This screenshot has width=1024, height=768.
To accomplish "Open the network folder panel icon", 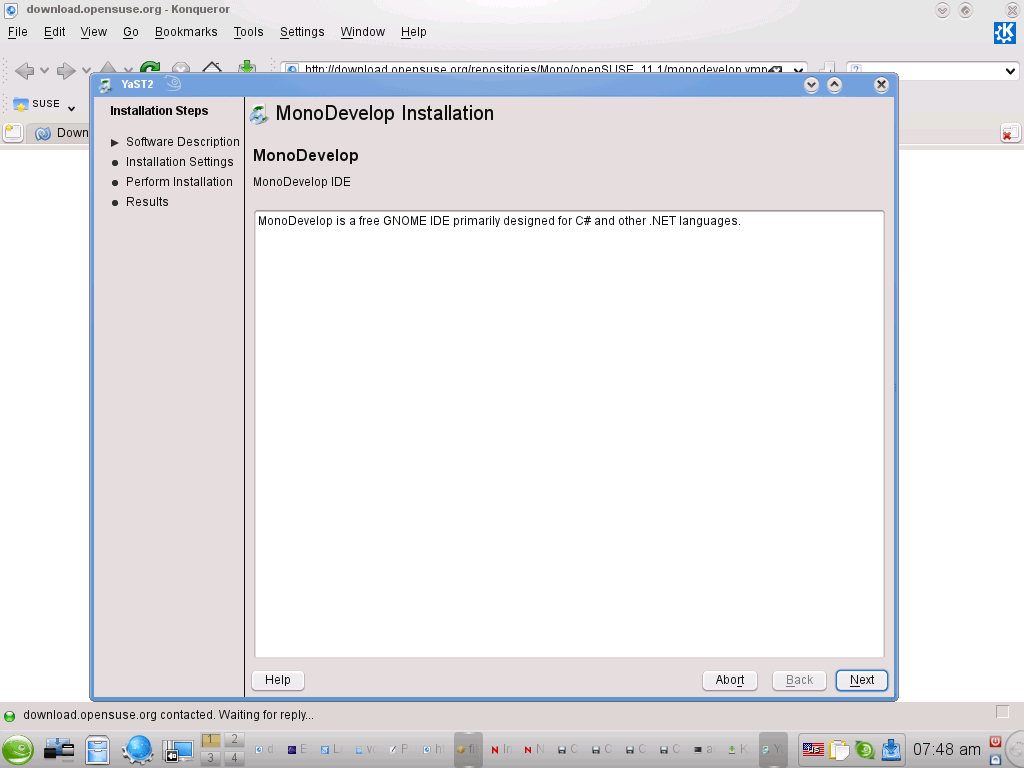I will click(59, 750).
